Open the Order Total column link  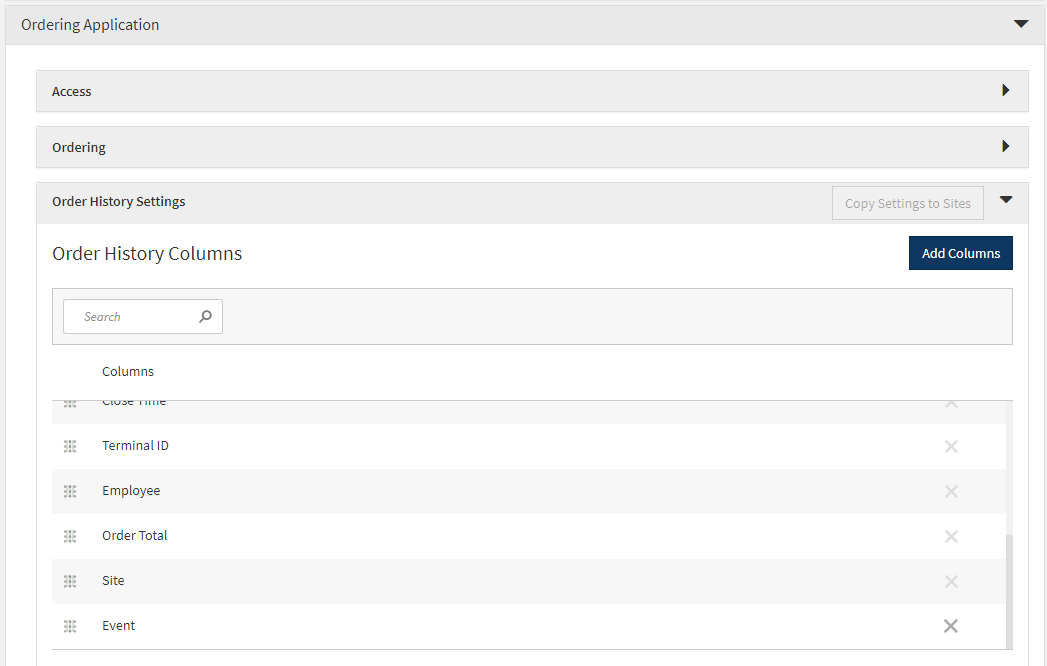tap(134, 536)
